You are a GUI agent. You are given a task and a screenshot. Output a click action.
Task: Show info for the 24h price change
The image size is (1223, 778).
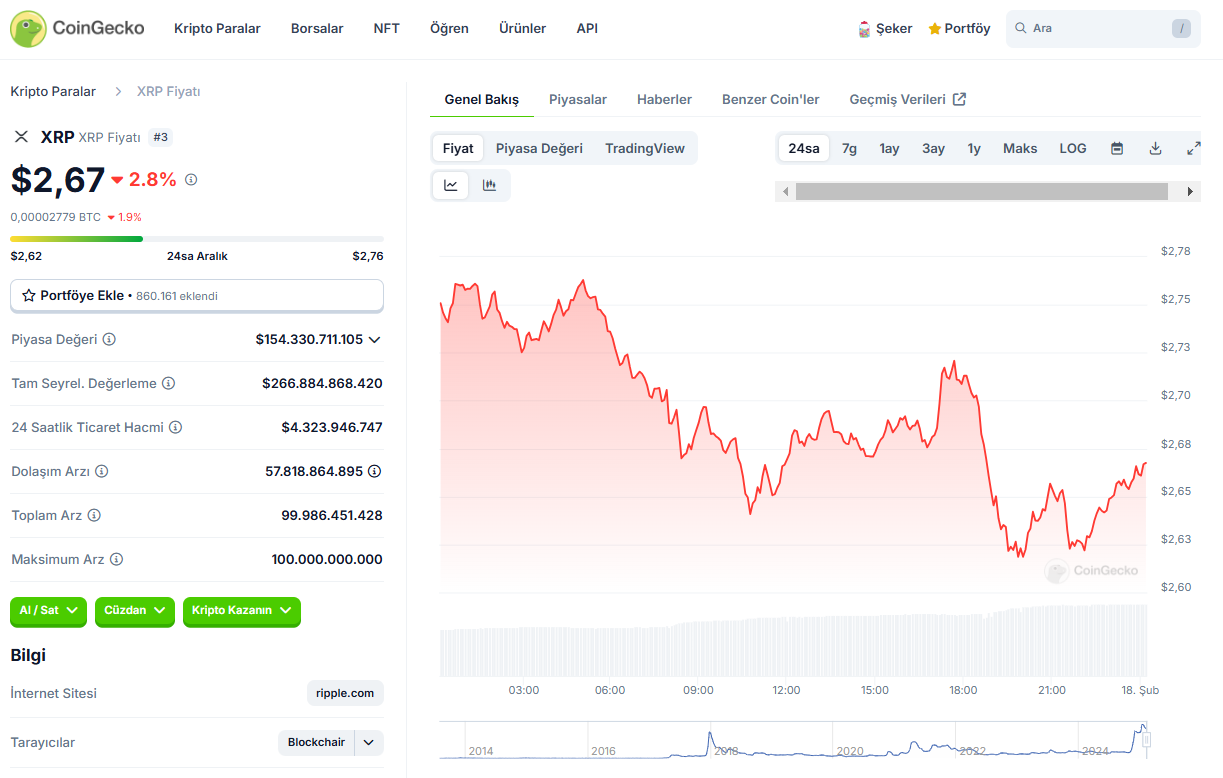click(191, 180)
